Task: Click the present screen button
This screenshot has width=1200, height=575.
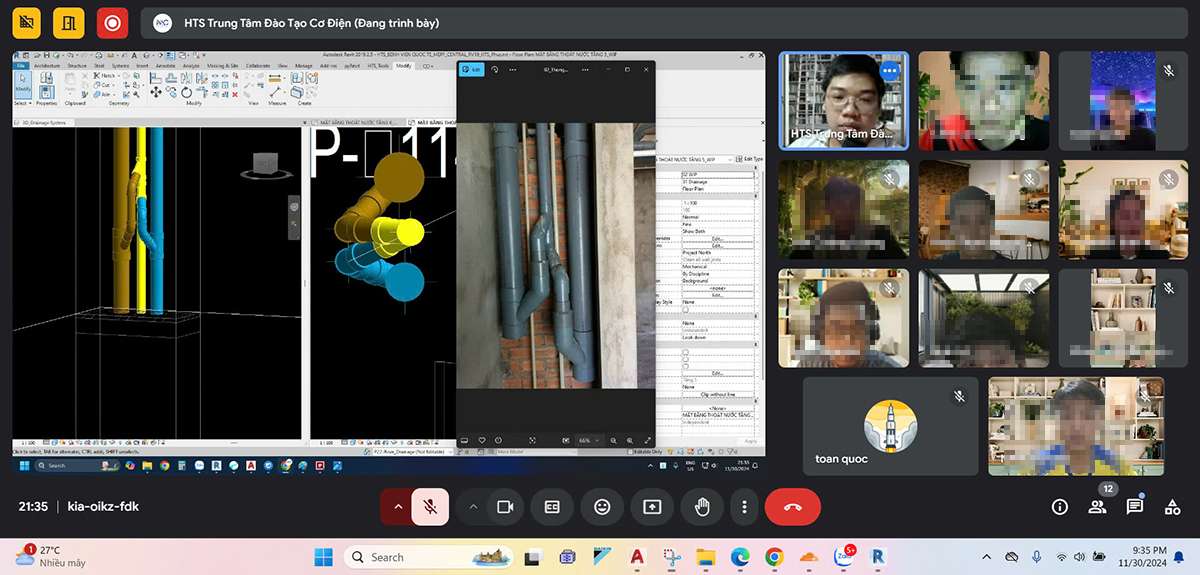Action: [x=652, y=507]
